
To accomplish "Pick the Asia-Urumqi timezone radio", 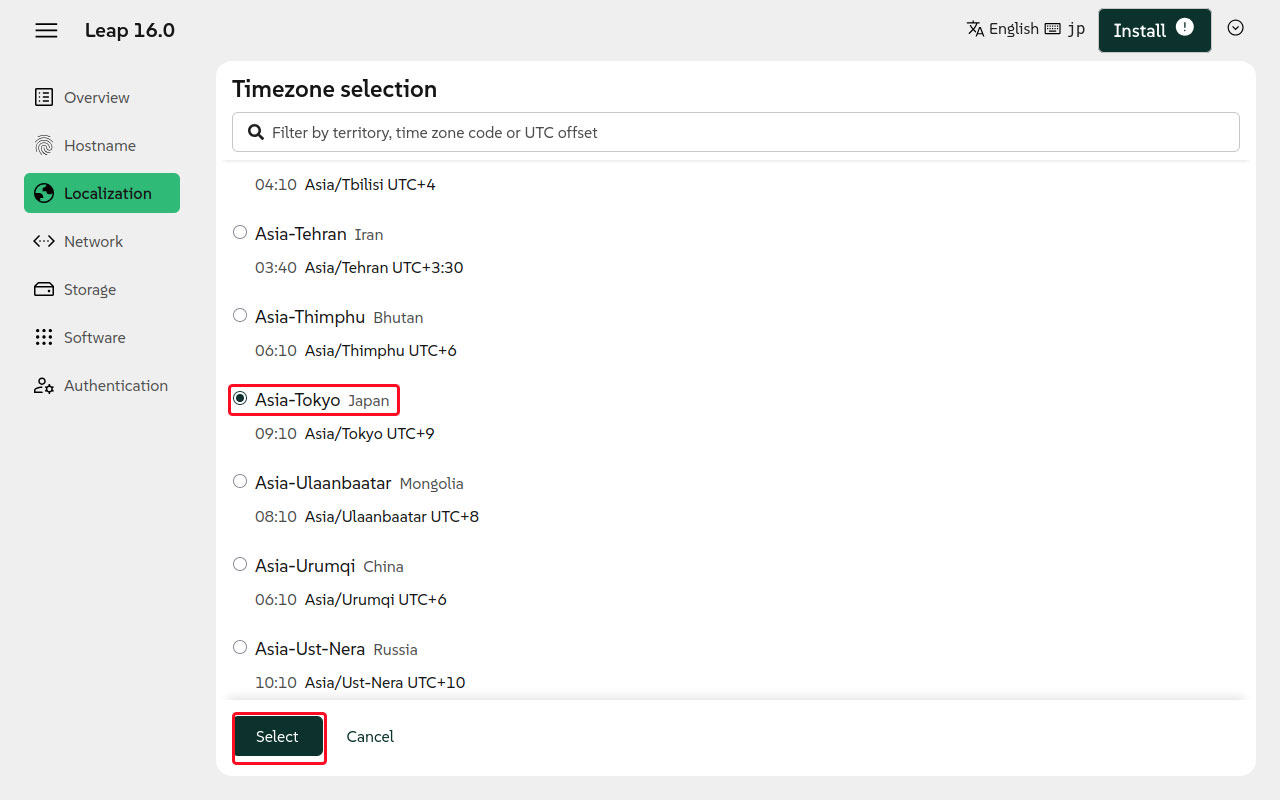I will point(240,564).
